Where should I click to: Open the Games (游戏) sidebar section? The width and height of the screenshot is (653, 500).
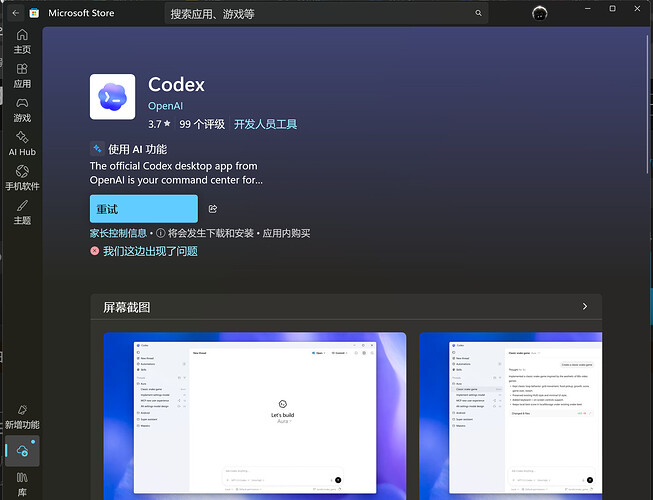pyautogui.click(x=22, y=110)
